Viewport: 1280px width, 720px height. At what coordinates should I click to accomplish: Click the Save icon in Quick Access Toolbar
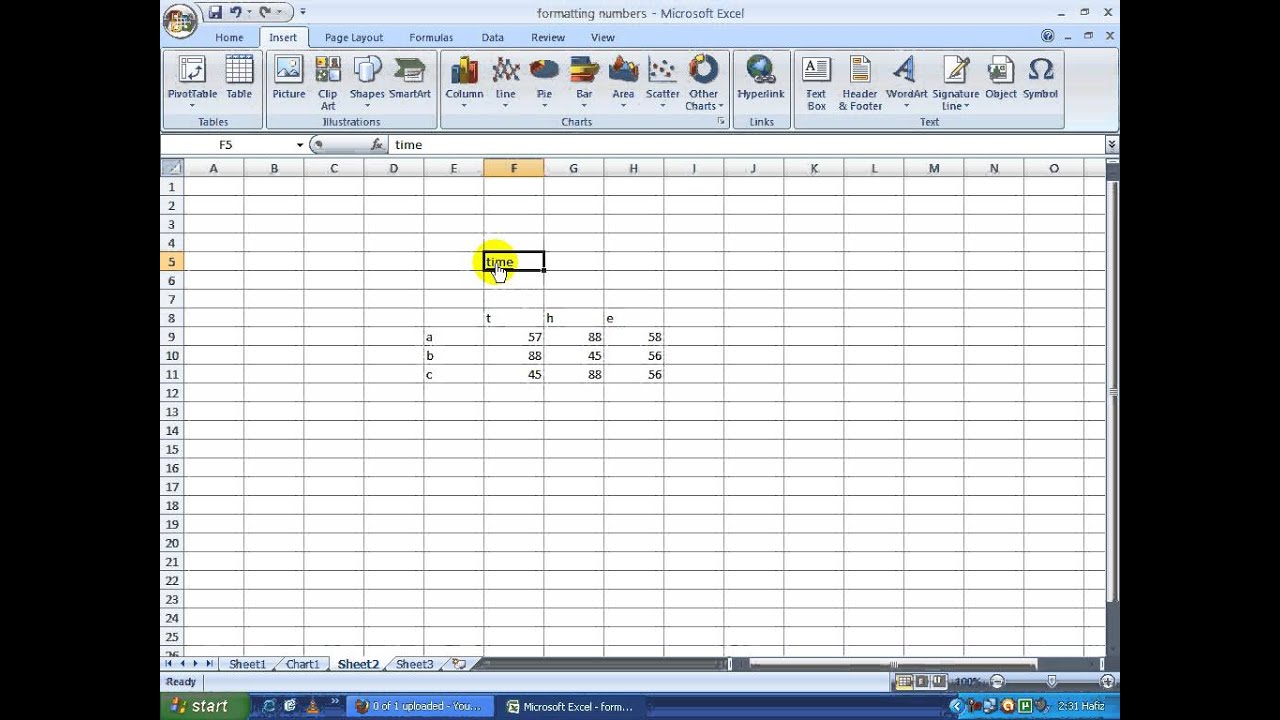(215, 13)
